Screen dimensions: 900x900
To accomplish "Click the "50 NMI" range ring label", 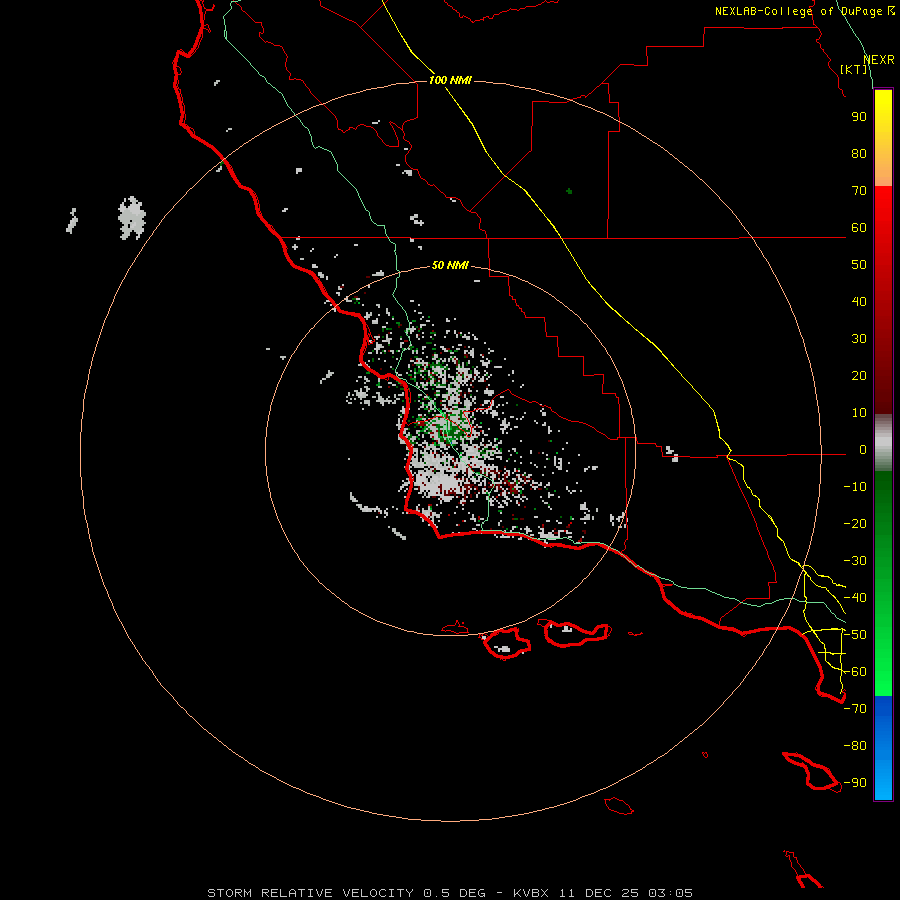I will (450, 265).
